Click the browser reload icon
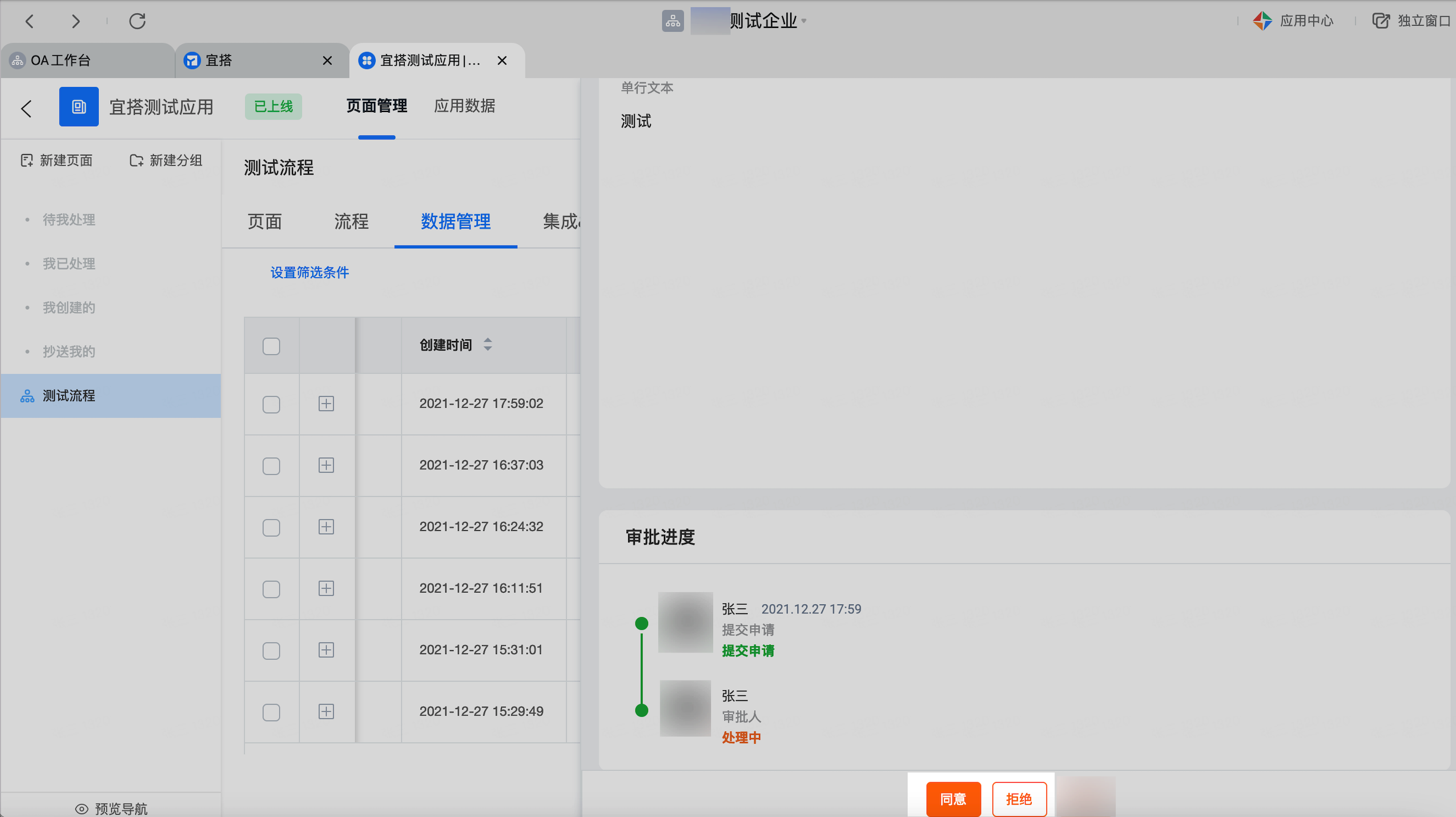This screenshot has height=817, width=1456. [137, 21]
